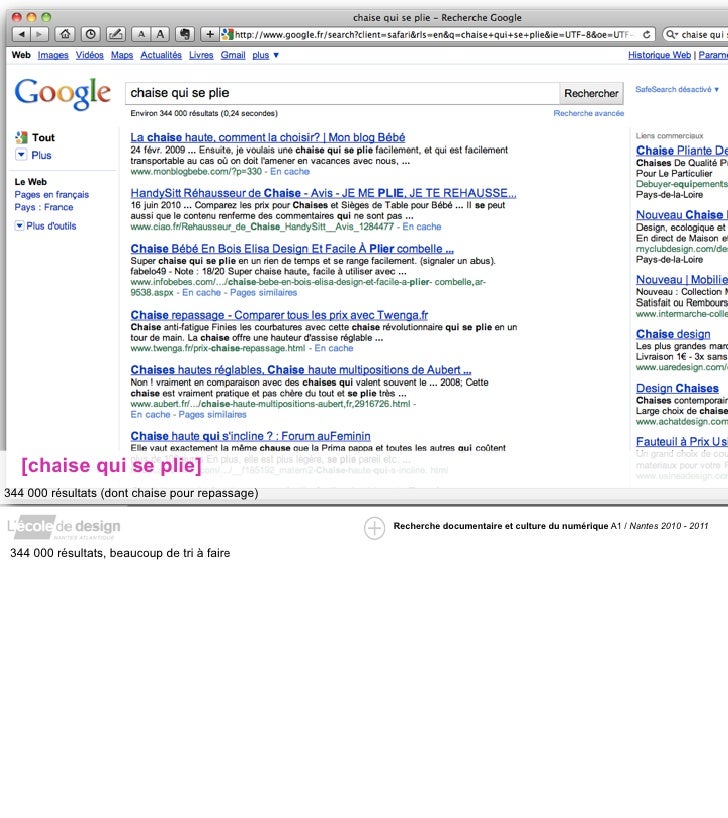The image size is (728, 818).
Task: Add bookmark with the plus button
Action: coord(210,34)
